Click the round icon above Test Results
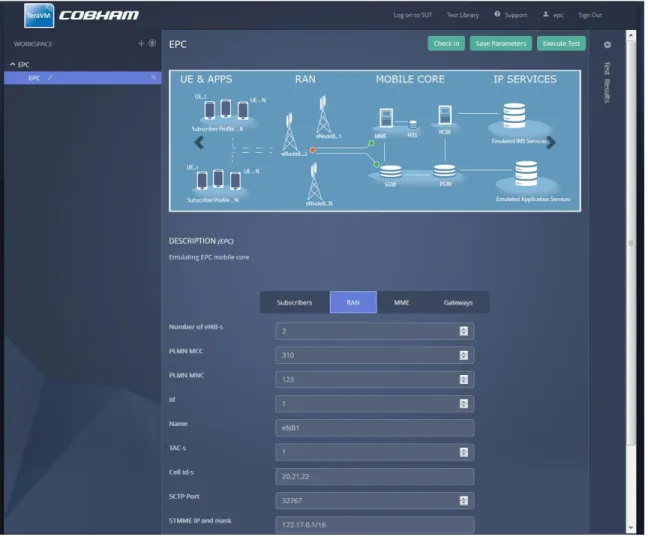This screenshot has width=648, height=537. tap(607, 45)
